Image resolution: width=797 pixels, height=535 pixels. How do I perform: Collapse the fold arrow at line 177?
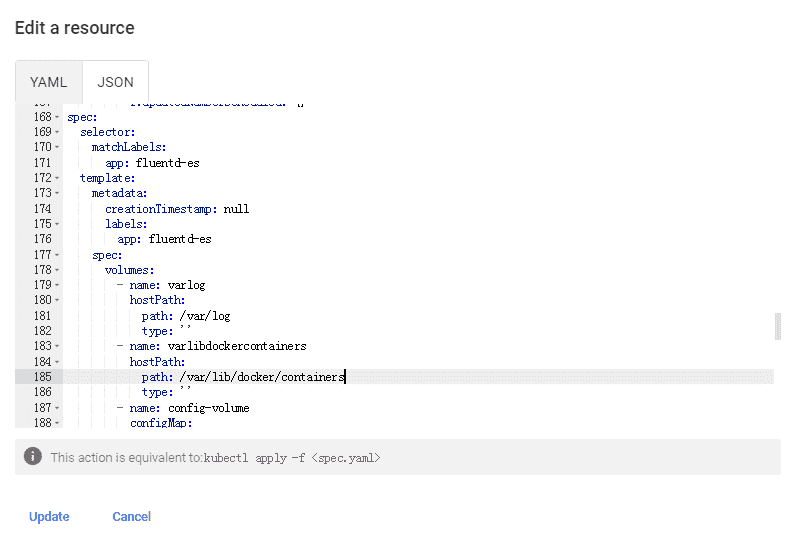57,255
